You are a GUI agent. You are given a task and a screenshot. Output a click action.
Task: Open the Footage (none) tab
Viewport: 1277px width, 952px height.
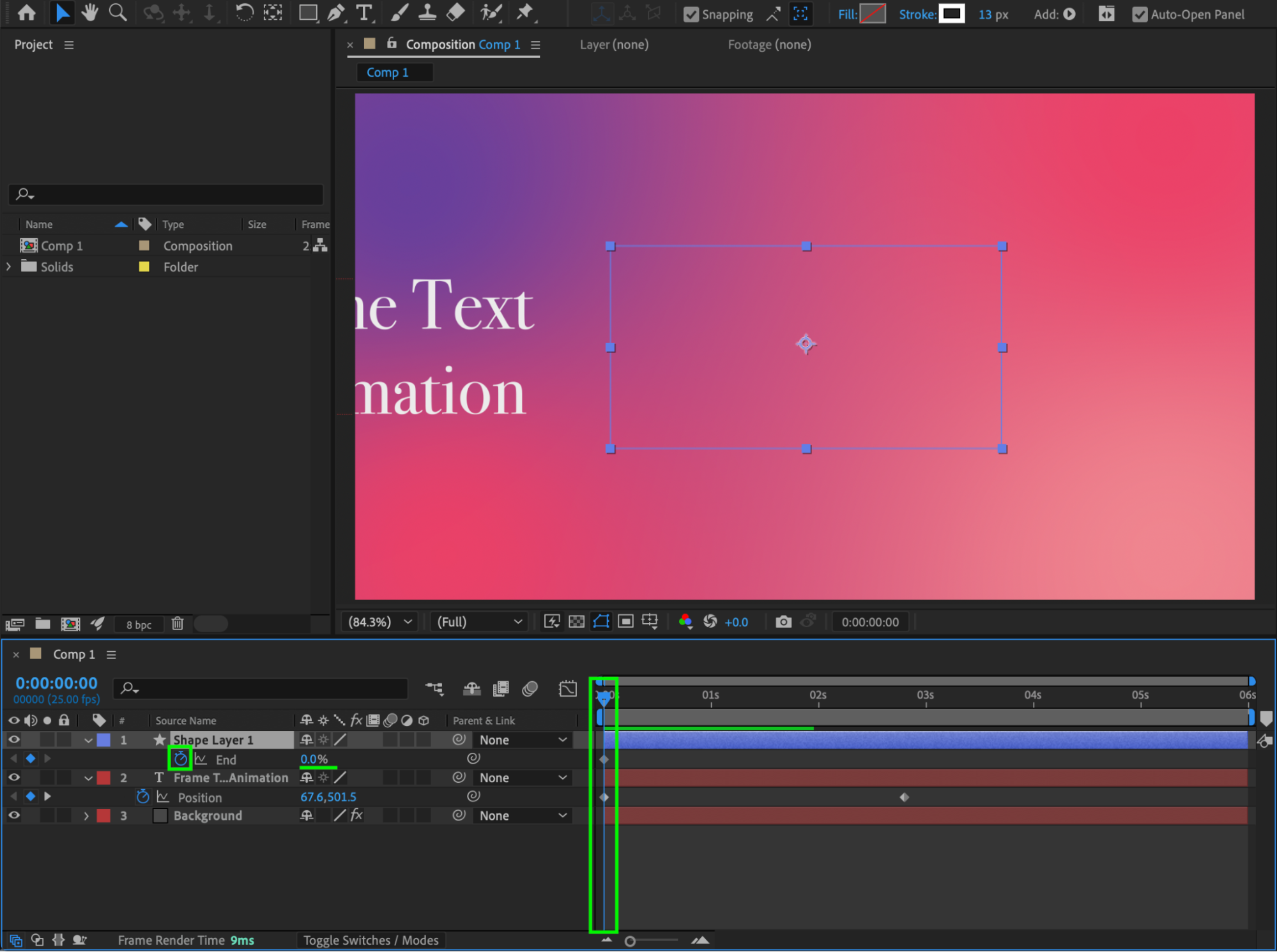click(769, 45)
